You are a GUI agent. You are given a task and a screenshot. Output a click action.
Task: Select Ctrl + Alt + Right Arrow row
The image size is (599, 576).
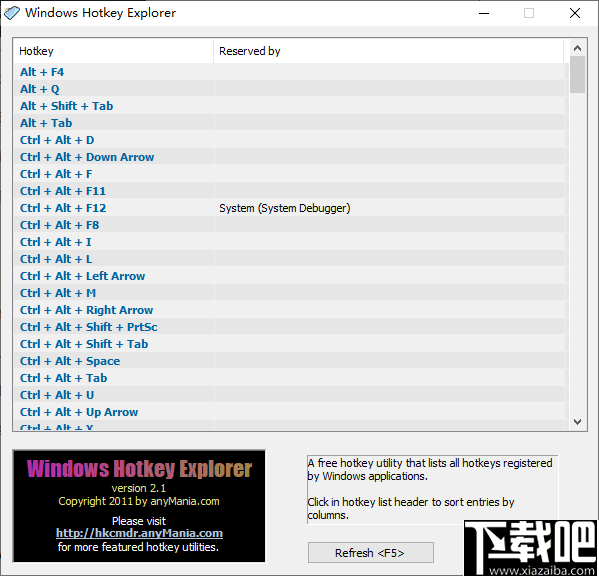(291, 310)
